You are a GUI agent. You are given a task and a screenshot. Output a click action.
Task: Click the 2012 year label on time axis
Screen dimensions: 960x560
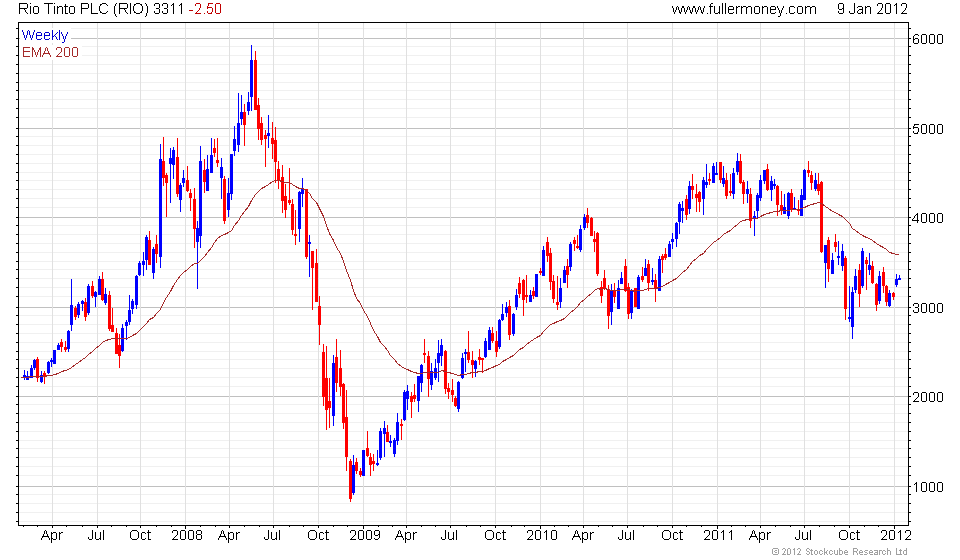[896, 536]
